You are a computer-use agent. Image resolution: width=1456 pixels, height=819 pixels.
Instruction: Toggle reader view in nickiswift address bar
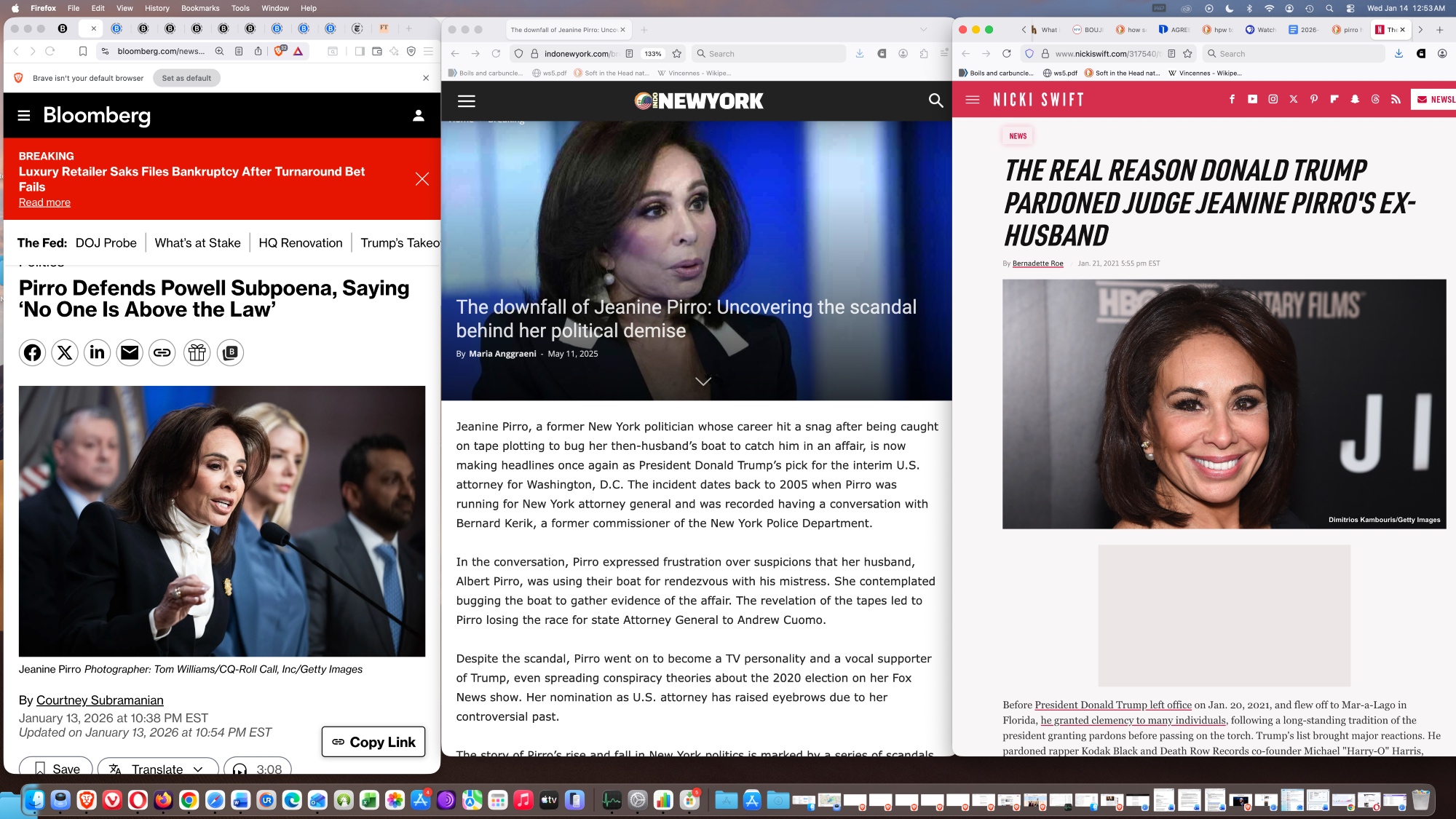pyautogui.click(x=1171, y=54)
